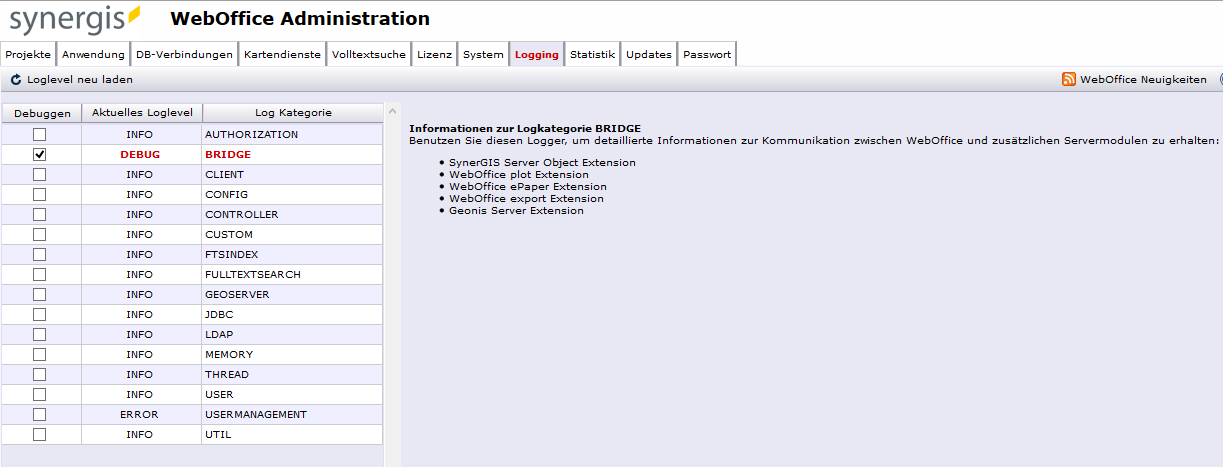Select the LDAP log category
The image size is (1223, 467).
click(x=219, y=334)
